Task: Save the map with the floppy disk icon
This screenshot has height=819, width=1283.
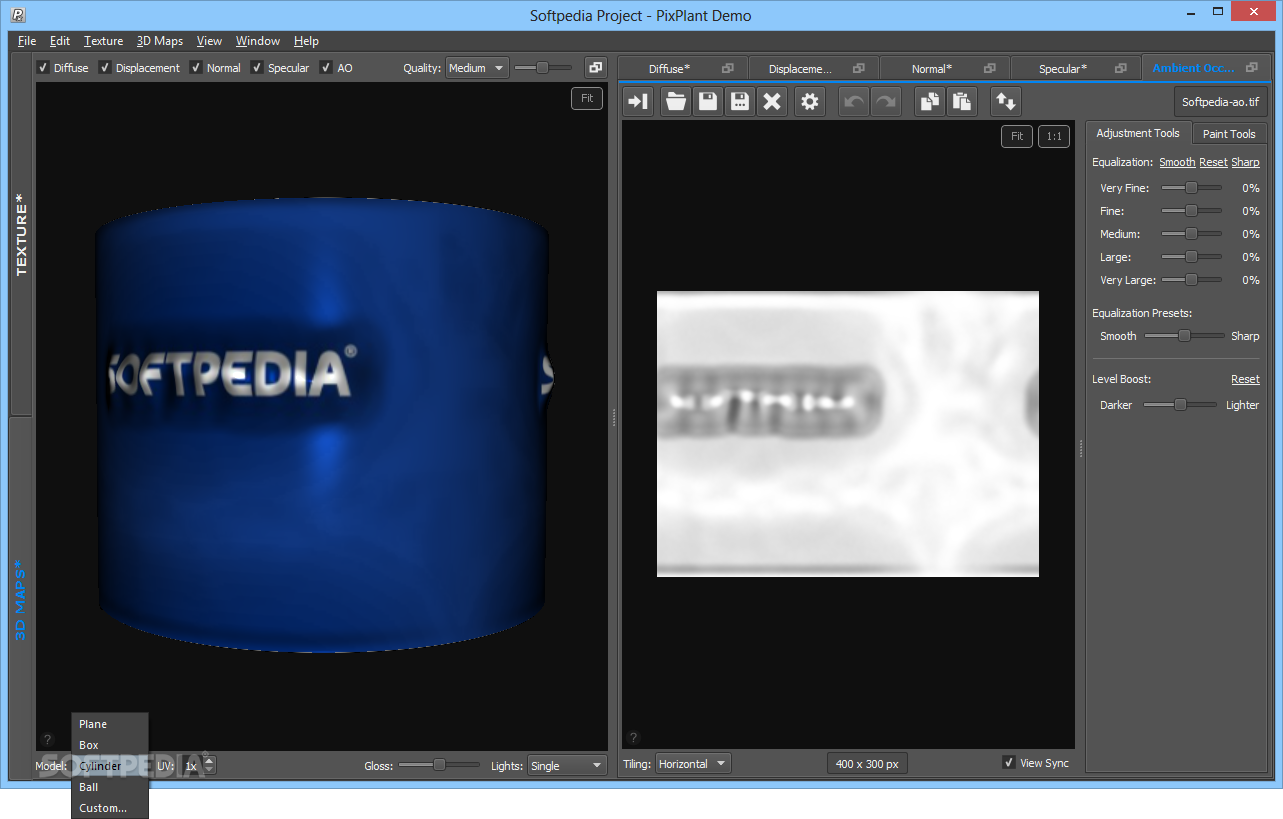Action: 708,101
